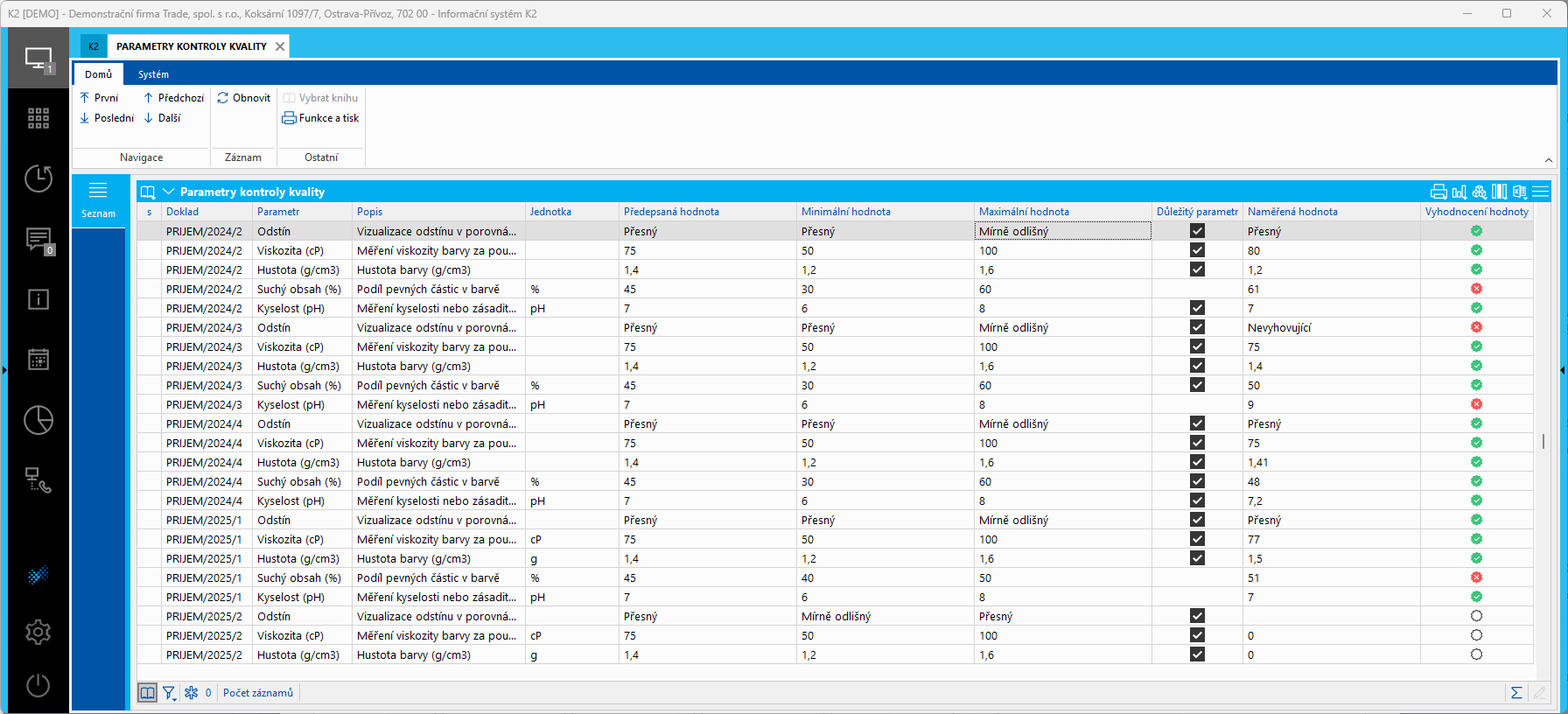Click the sigma sum icon
This screenshot has height=714, width=1568.
1516,693
